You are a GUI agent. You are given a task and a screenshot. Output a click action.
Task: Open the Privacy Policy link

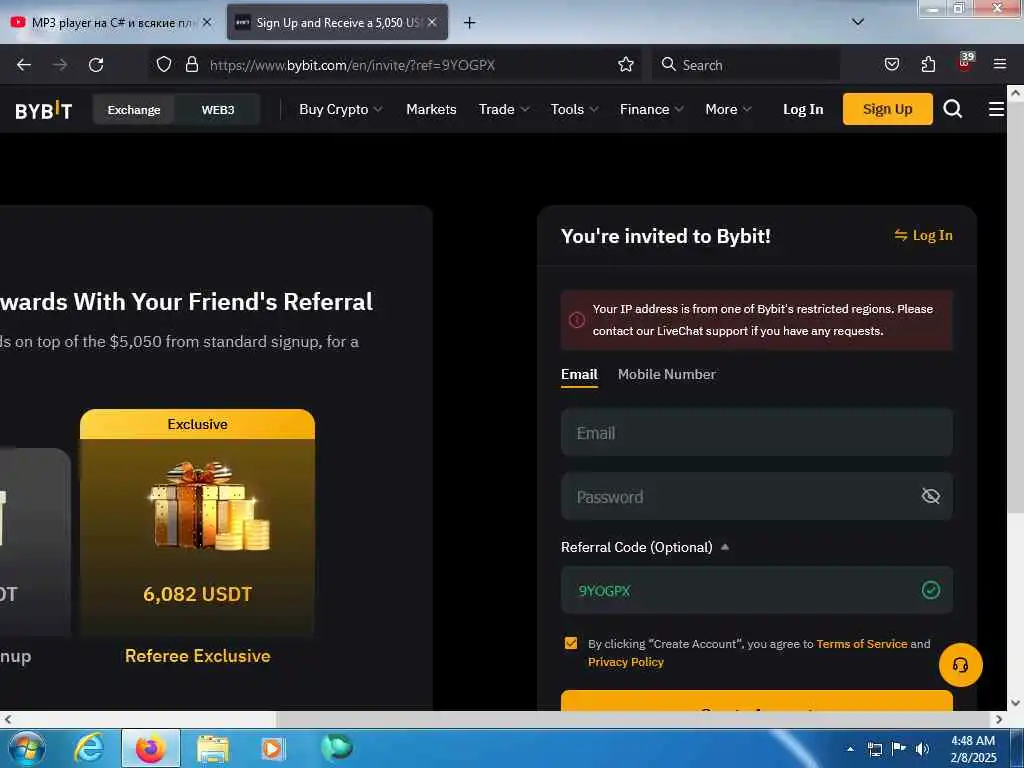click(626, 662)
